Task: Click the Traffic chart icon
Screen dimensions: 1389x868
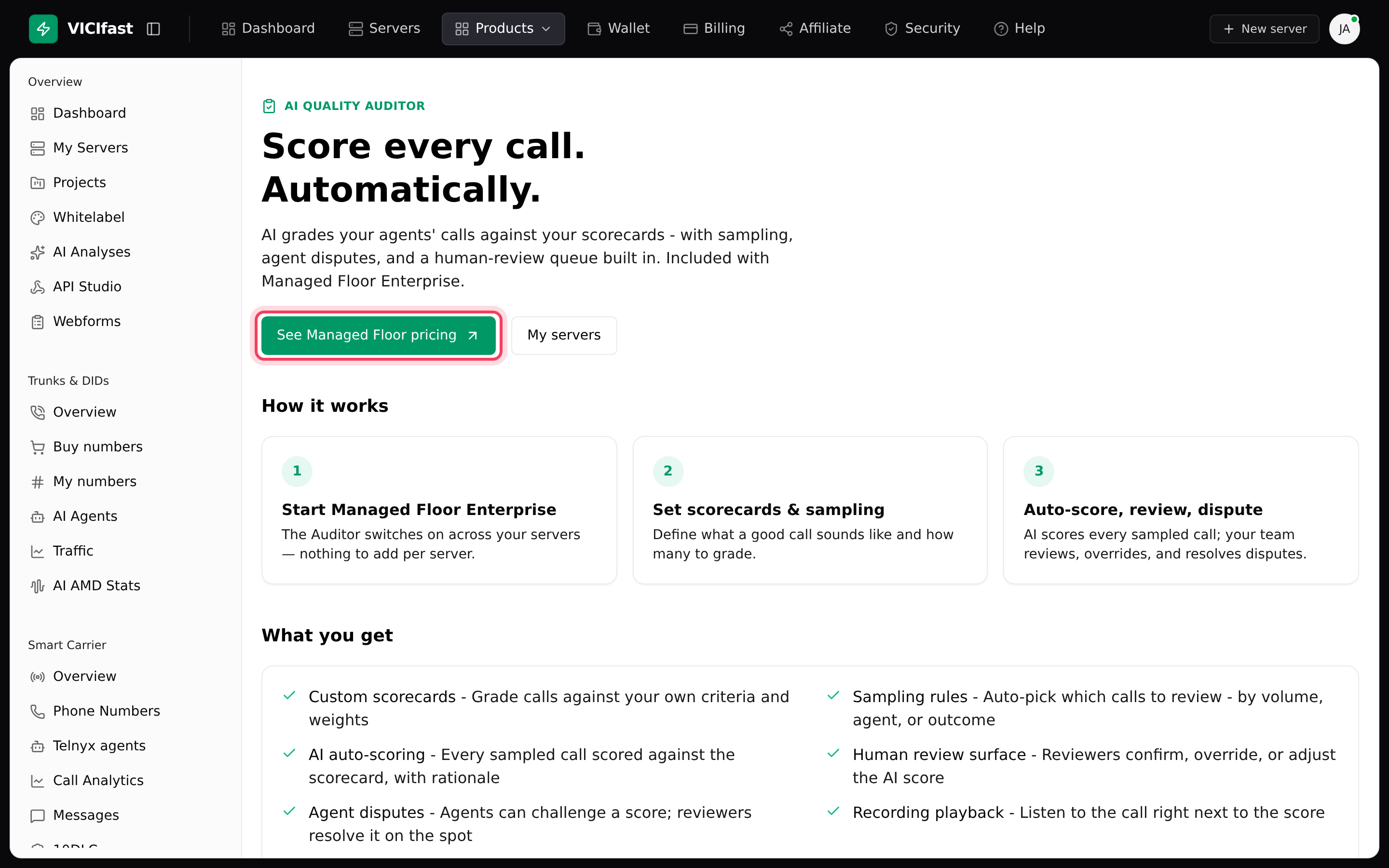Action: pos(37,552)
